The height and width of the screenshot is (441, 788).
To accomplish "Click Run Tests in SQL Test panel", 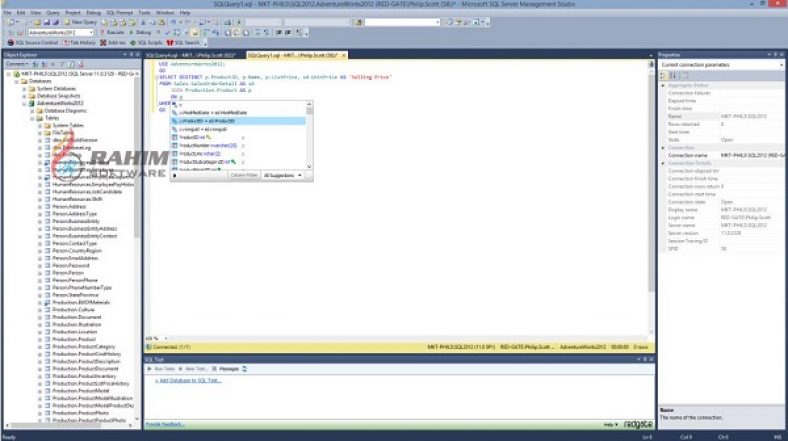I will tap(161, 369).
